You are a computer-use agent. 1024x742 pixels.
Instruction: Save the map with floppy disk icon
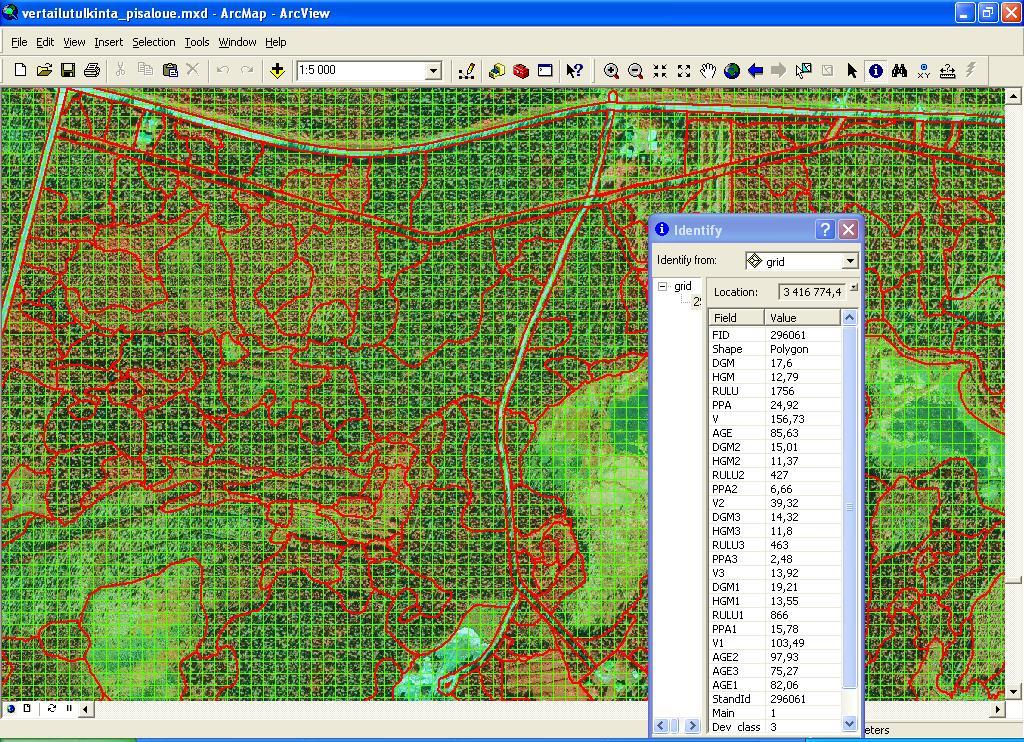tap(68, 71)
